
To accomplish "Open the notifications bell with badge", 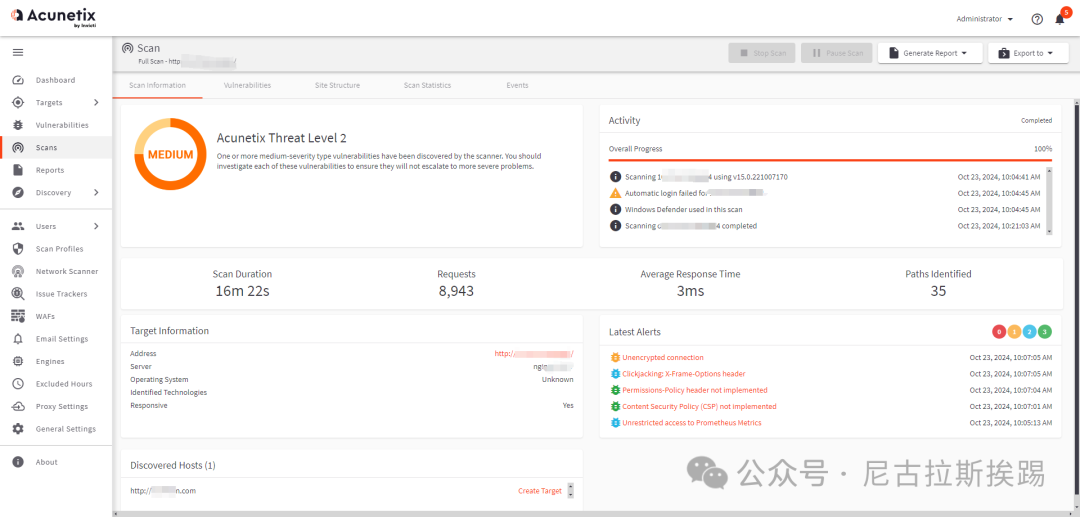I will 1061,19.
